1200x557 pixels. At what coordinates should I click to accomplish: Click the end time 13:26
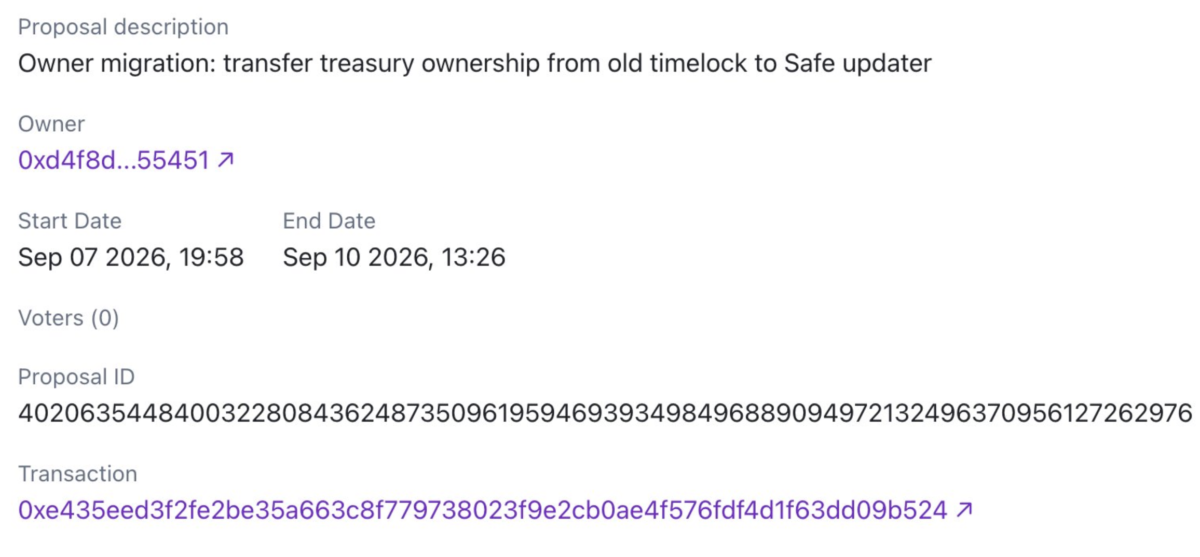point(474,258)
